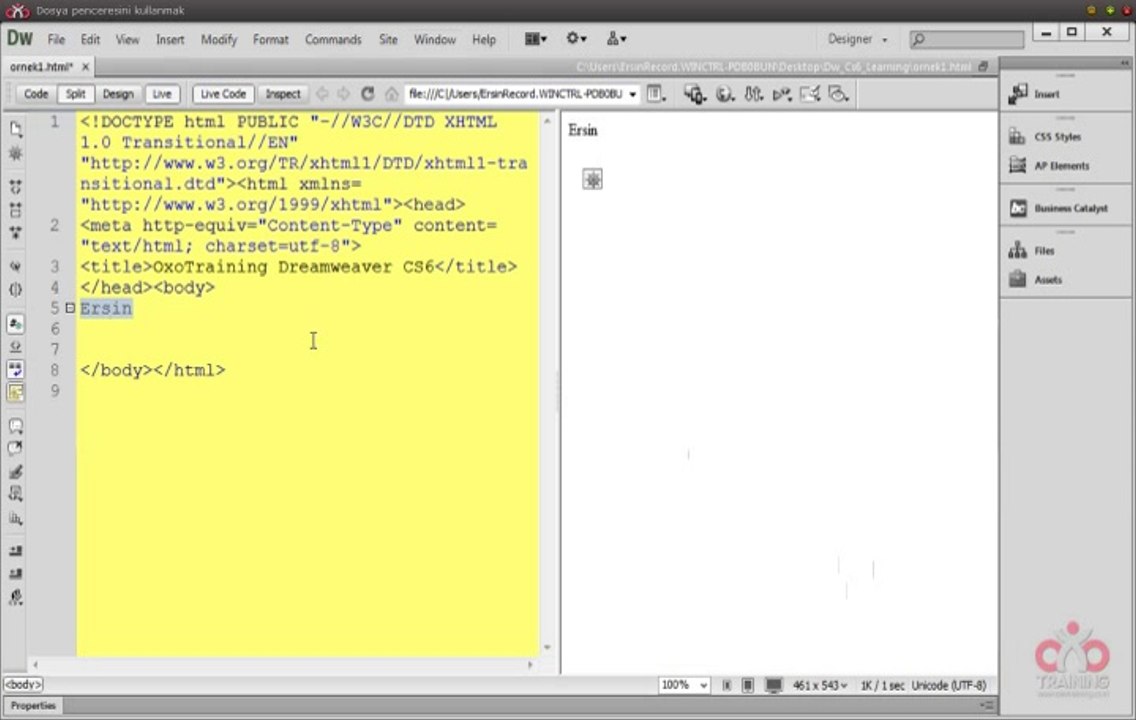Show the Code Navigator from coding toolbar
Image resolution: width=1136 pixels, height=720 pixels.
[x=15, y=154]
